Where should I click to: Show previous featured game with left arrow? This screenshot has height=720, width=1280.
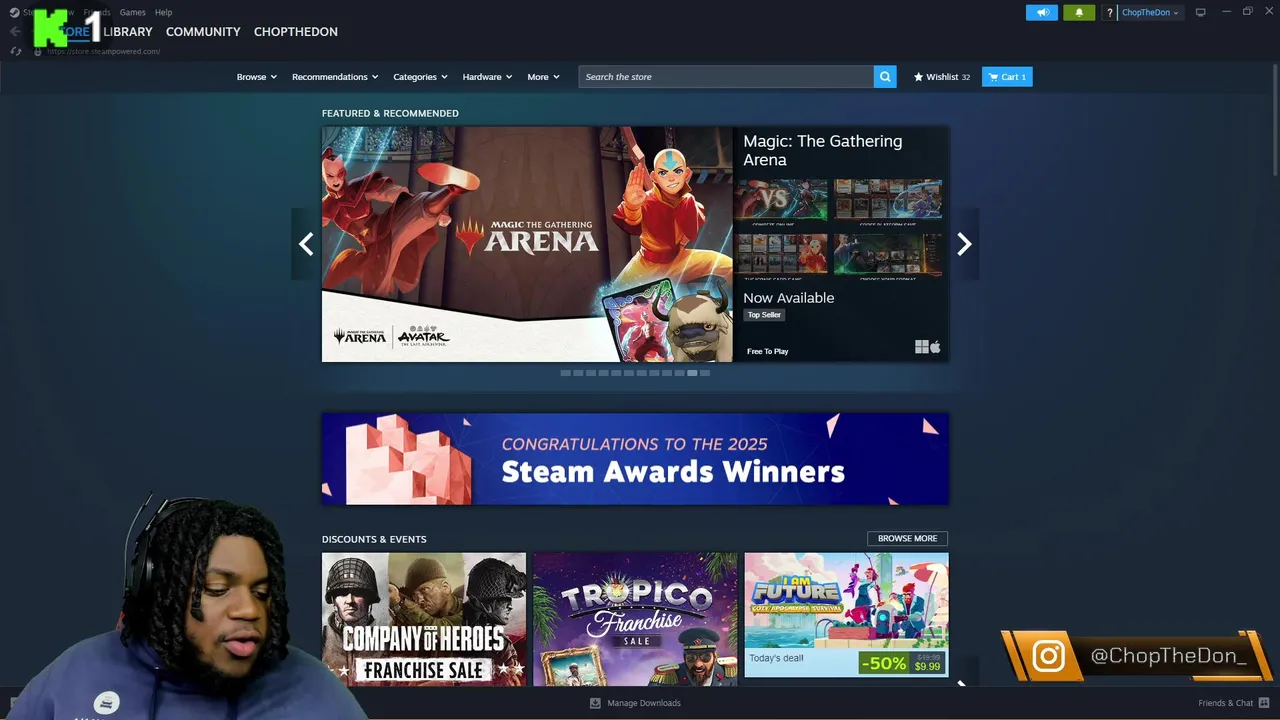(306, 244)
